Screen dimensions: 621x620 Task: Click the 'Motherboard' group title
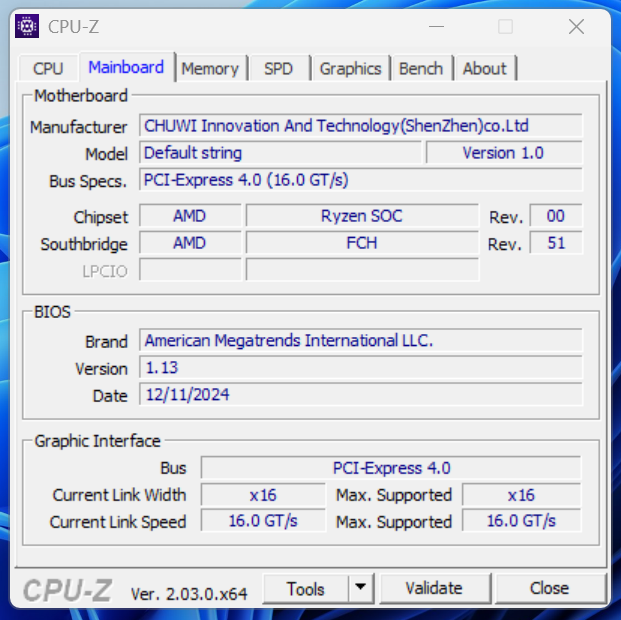point(81,96)
